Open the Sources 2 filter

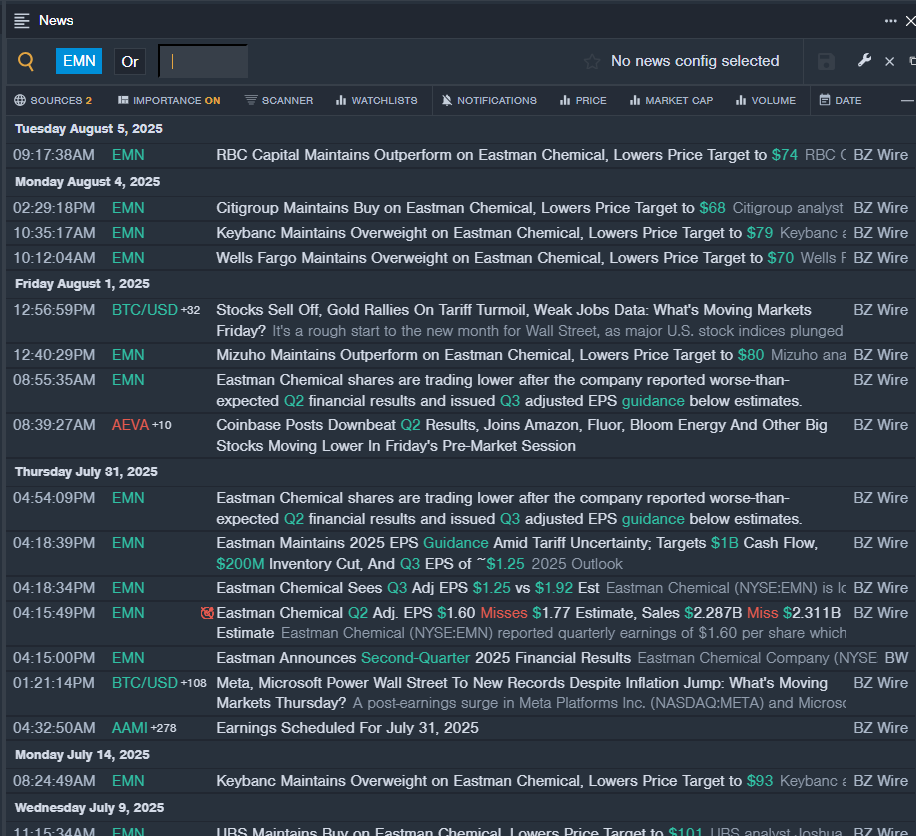pyautogui.click(x=53, y=100)
